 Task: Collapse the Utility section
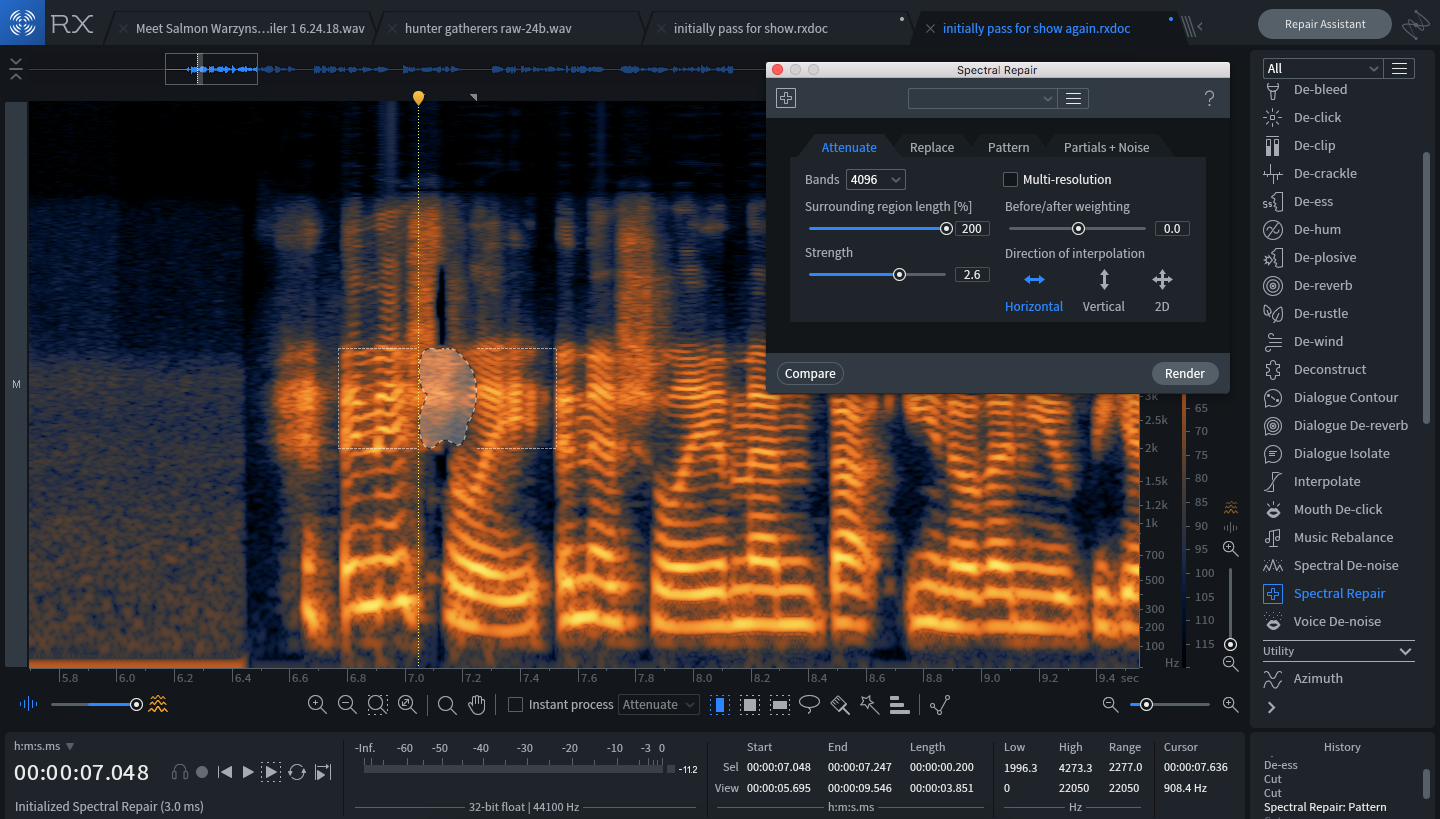coord(1406,651)
